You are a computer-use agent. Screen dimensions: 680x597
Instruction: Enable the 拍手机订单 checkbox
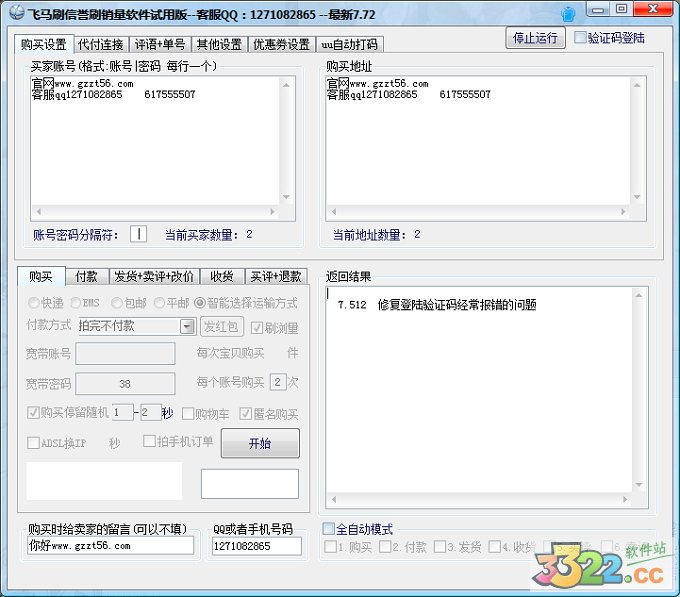[149, 441]
